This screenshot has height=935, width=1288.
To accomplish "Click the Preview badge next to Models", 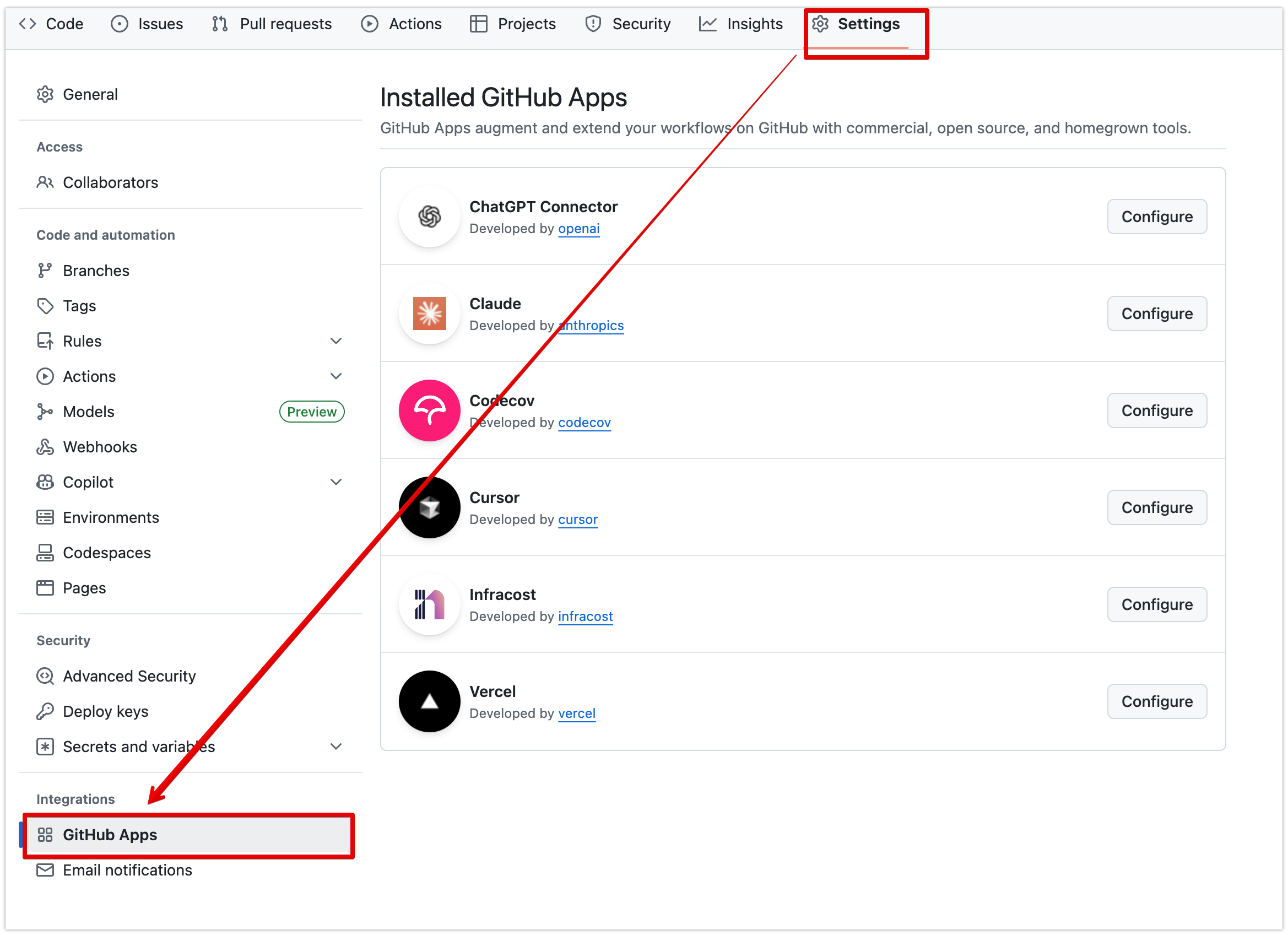I will click(x=311, y=412).
